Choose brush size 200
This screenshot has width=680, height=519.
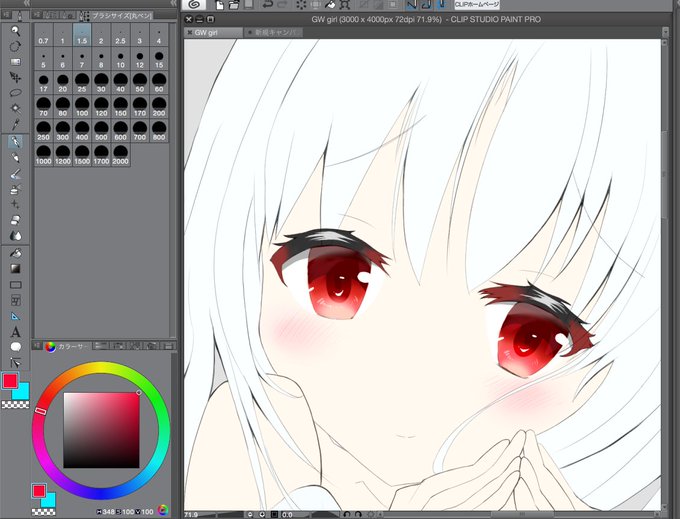coord(159,107)
